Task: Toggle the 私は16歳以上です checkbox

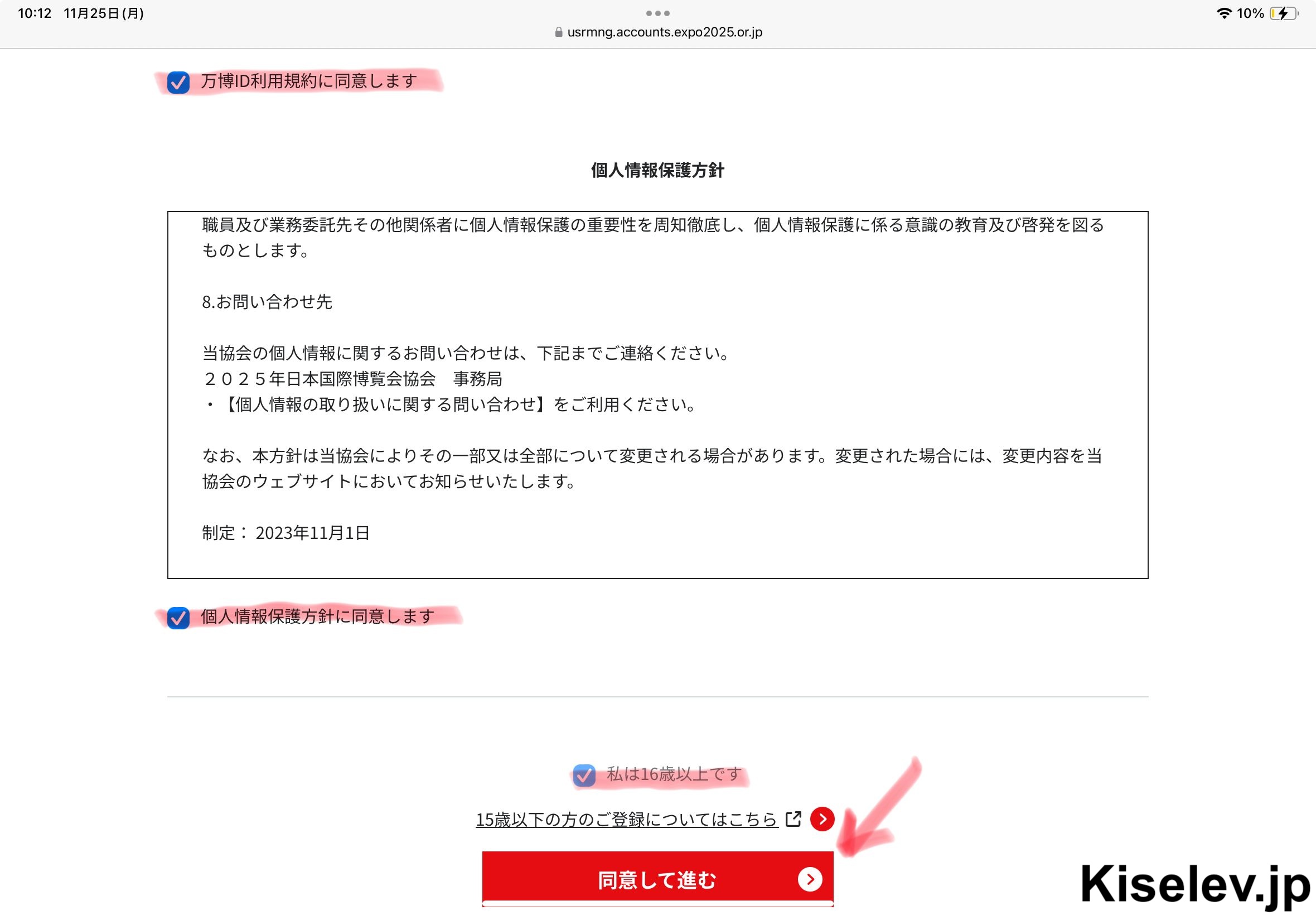Action: click(x=584, y=776)
